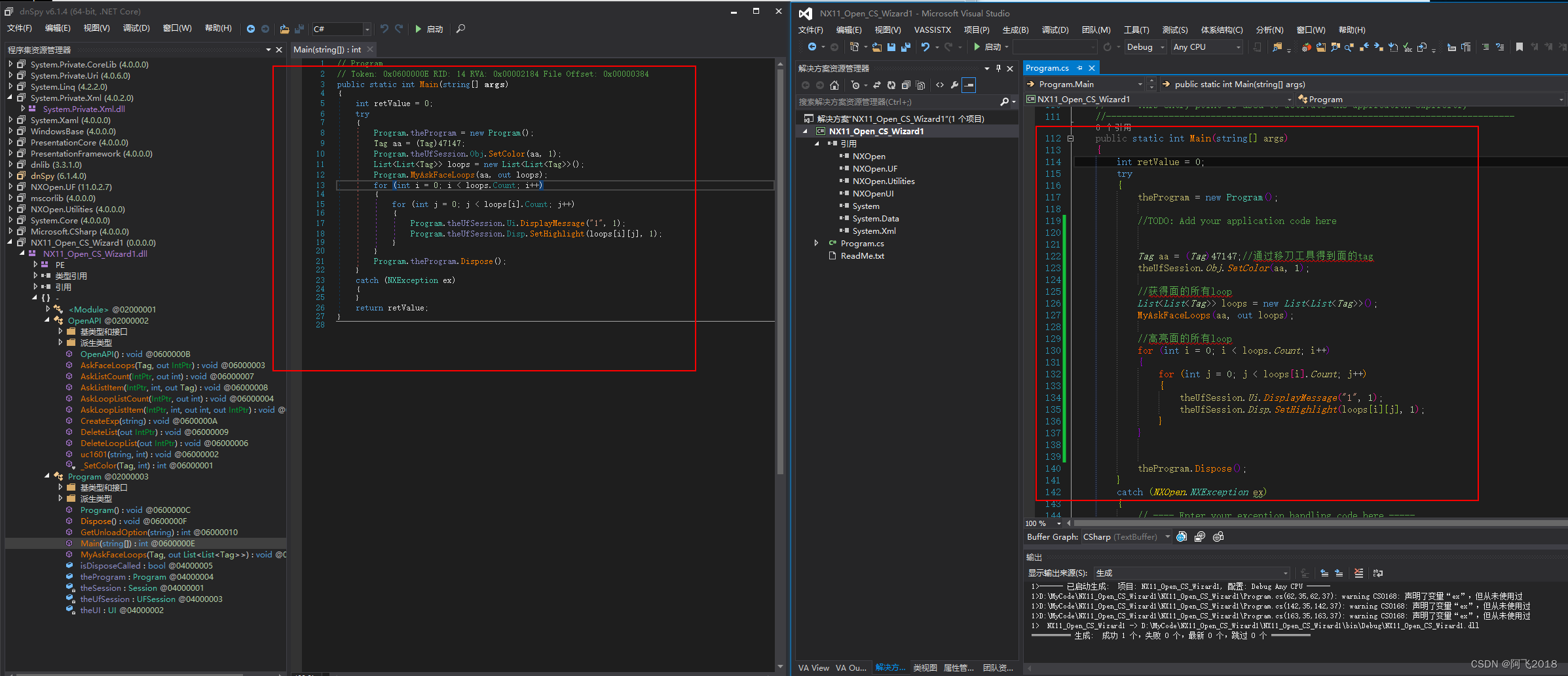1568x676 pixels.
Task: Switch to the VA View tab
Action: (813, 667)
